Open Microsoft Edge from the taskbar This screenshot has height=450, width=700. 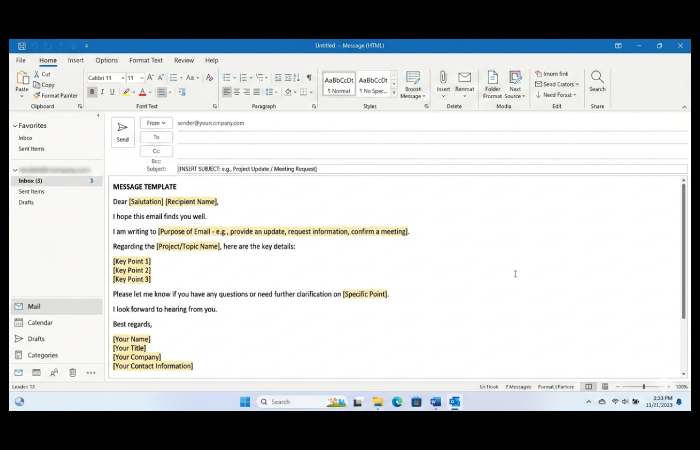tap(397, 402)
